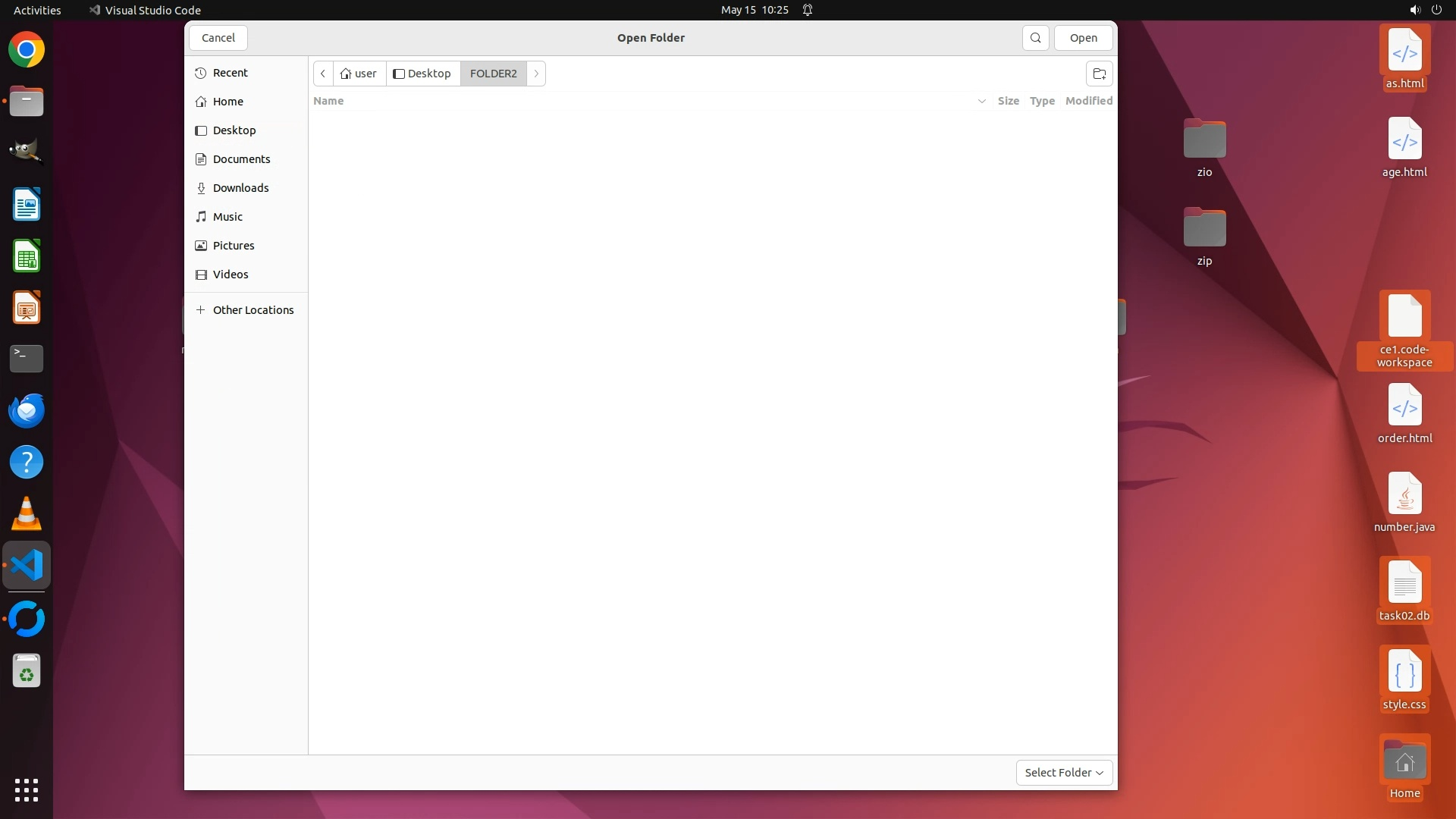Image resolution: width=1456 pixels, height=819 pixels.
Task: Select Downloads in the sidebar
Action: click(x=240, y=188)
